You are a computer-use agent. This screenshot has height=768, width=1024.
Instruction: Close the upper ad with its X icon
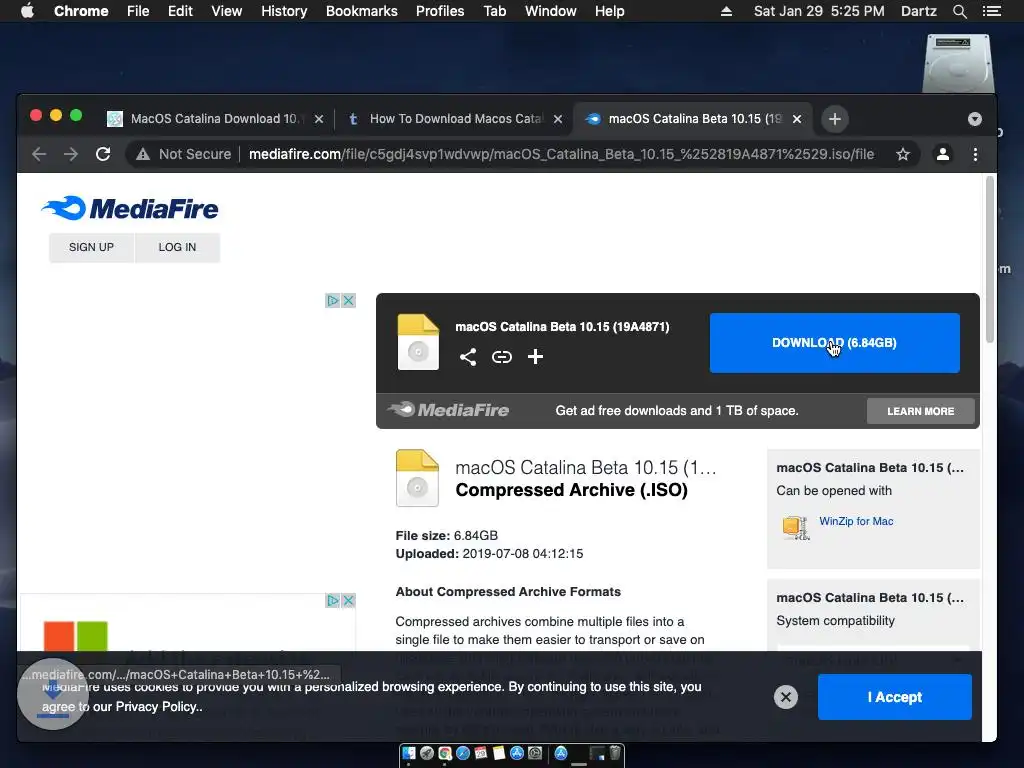coord(349,300)
